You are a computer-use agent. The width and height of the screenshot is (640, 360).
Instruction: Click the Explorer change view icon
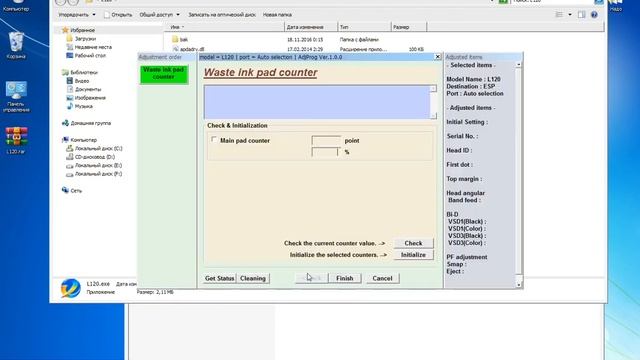[x=559, y=15]
